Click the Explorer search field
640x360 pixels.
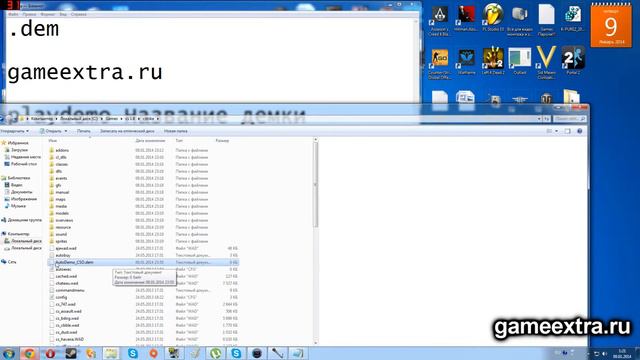tap(570, 119)
